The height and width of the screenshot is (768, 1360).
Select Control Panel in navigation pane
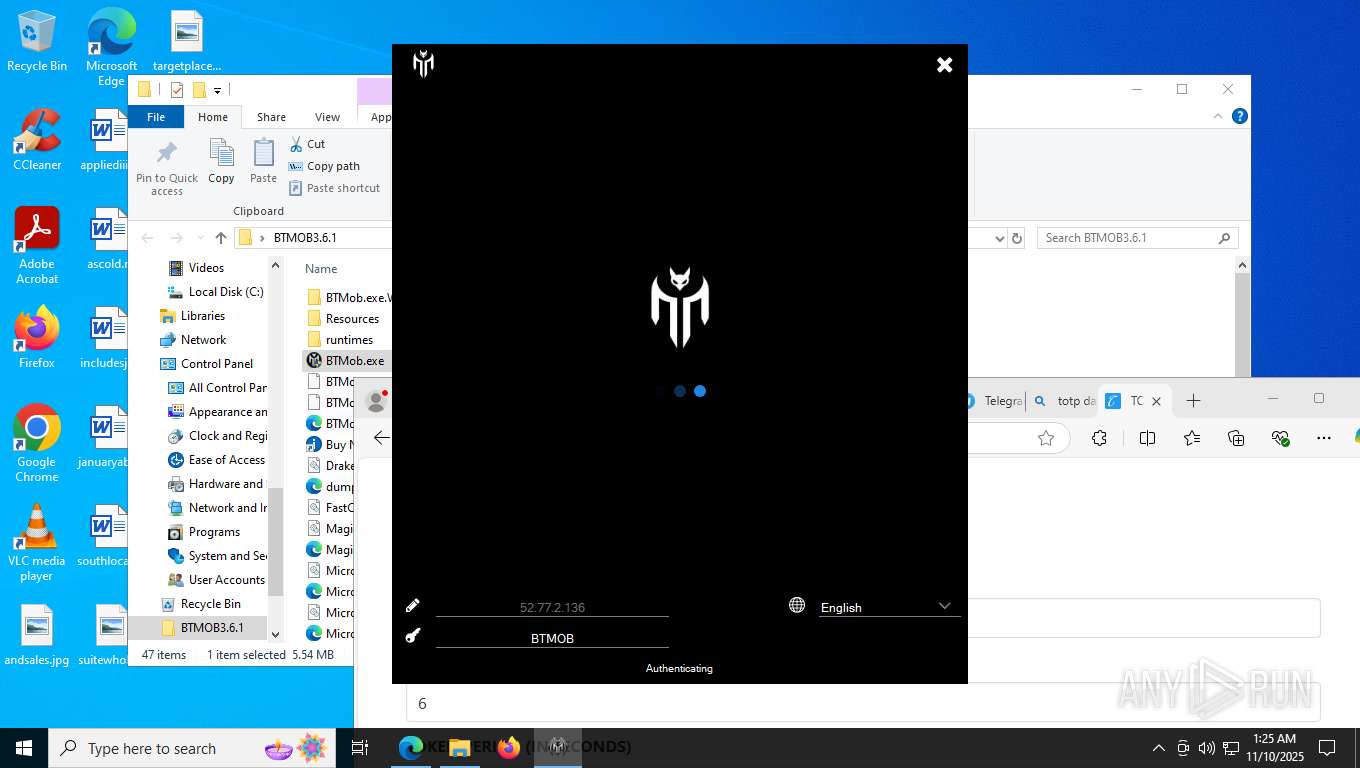pyautogui.click(x=206, y=364)
